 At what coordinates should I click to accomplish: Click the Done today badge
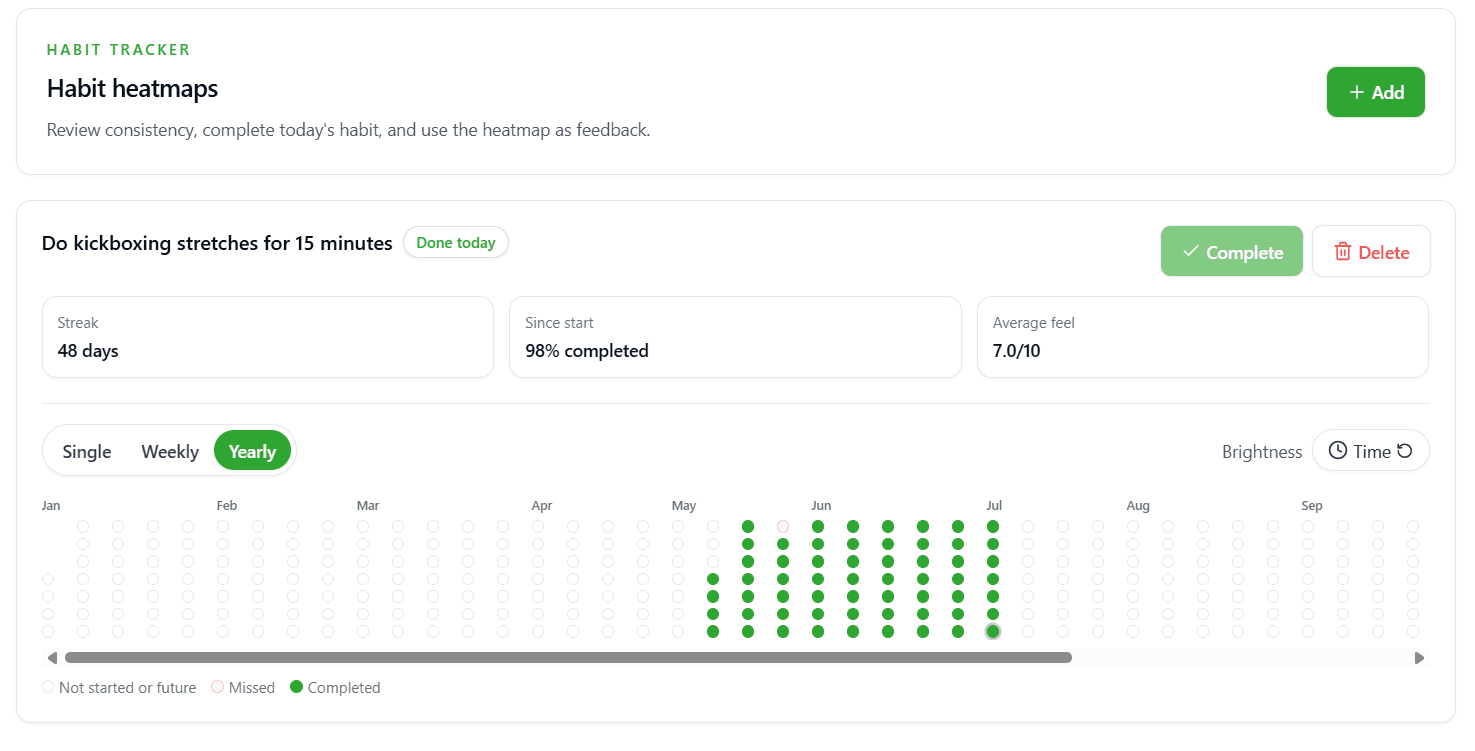(x=456, y=243)
